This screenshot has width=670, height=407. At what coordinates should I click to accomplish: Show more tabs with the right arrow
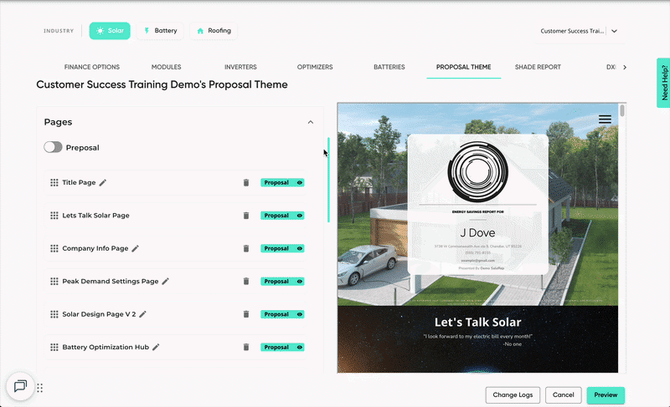(625, 67)
